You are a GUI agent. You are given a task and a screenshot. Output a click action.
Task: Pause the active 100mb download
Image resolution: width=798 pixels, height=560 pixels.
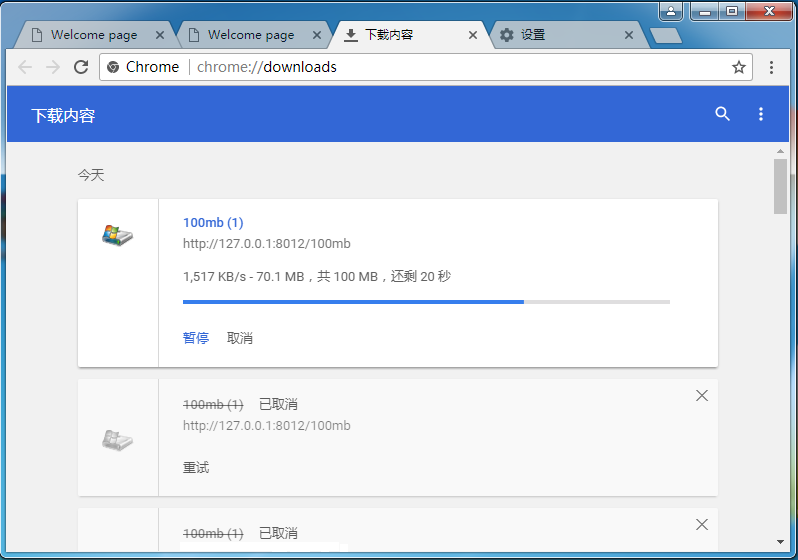coord(196,338)
